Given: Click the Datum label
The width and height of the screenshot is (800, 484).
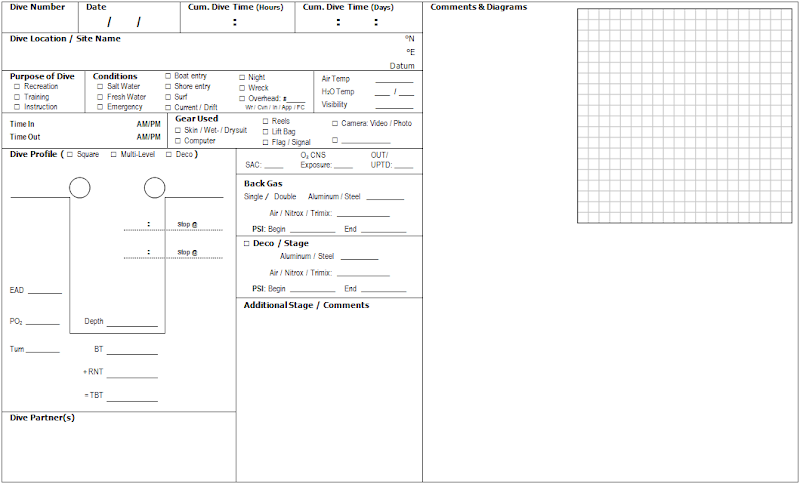Looking at the screenshot, I should click(402, 66).
